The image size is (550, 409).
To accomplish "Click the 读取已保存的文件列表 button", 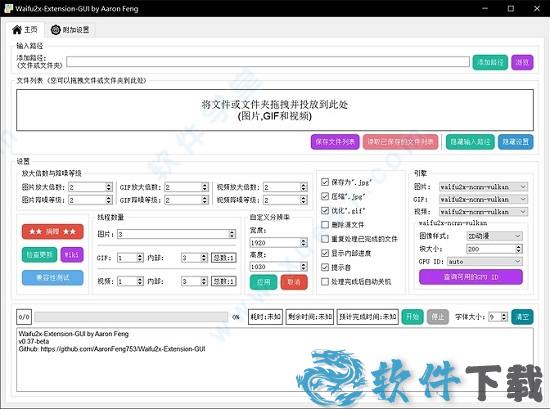I will [x=400, y=142].
